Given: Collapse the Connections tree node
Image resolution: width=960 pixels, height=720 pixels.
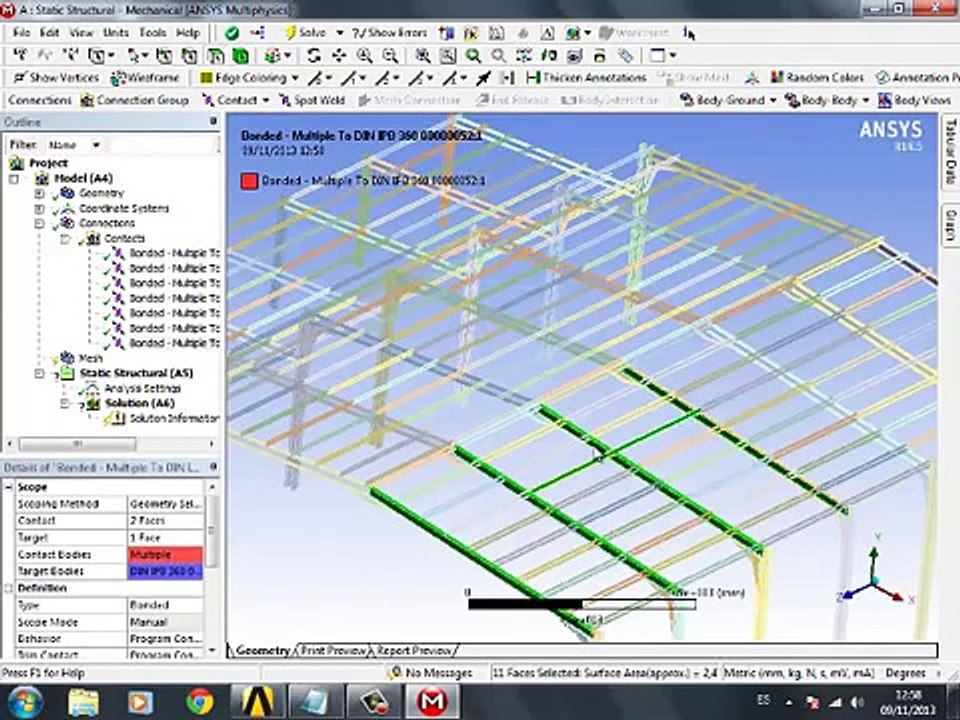Looking at the screenshot, I should (x=39, y=223).
